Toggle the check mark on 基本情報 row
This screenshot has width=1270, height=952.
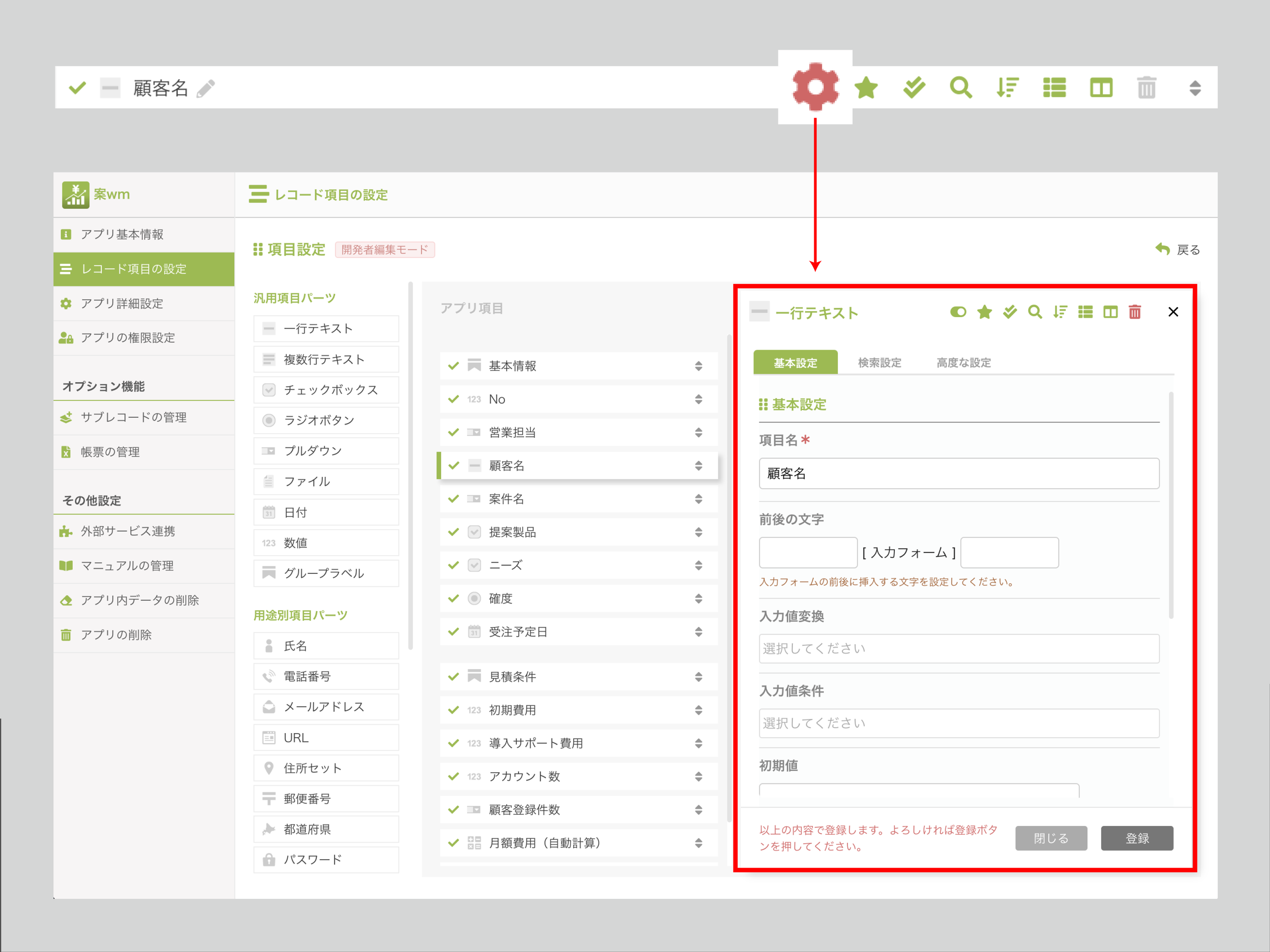(x=454, y=366)
